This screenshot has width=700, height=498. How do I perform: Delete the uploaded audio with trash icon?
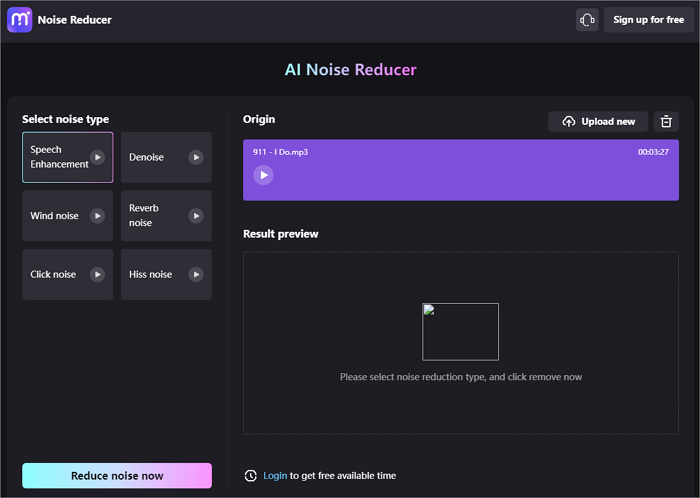666,121
